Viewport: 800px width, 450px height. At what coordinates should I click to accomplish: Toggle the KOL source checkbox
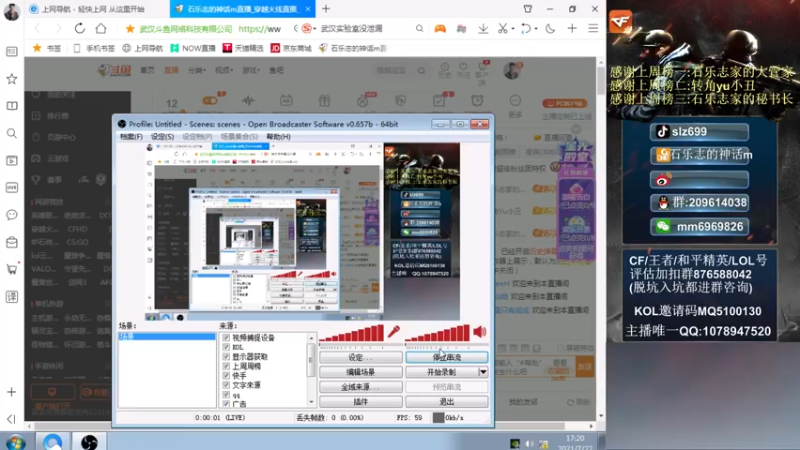tap(226, 347)
